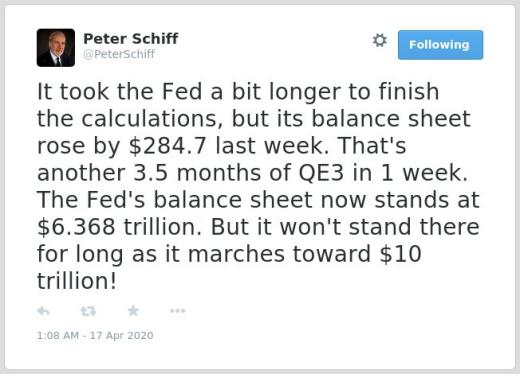Open the three-dot more options icon
Viewport: 520px width, 374px height.
177,311
